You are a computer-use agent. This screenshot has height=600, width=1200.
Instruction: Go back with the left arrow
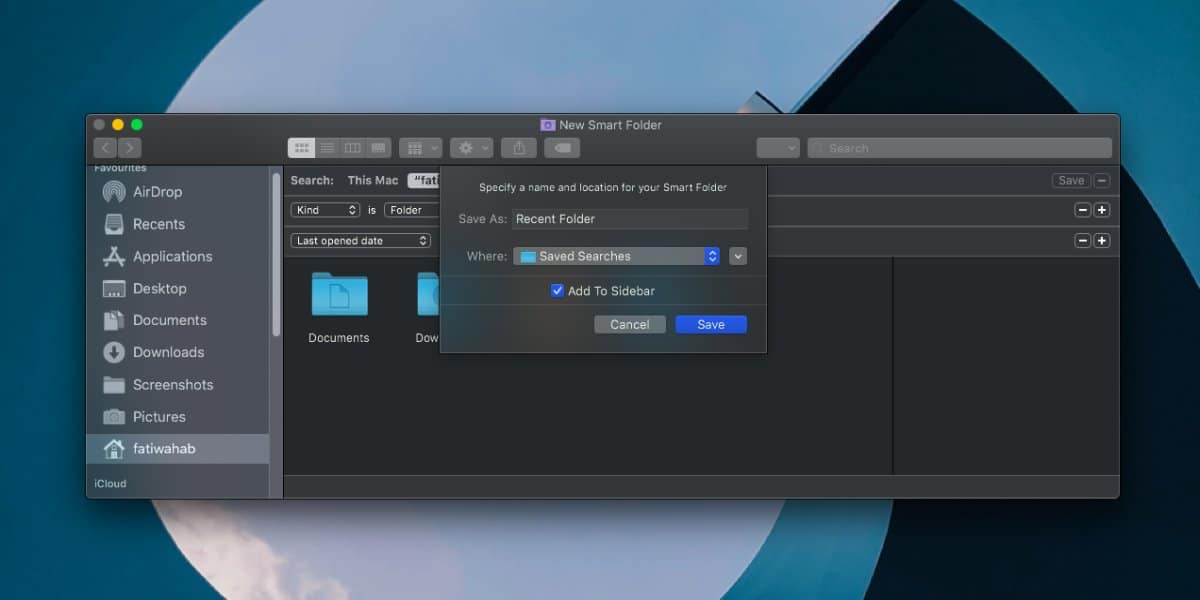coord(106,148)
